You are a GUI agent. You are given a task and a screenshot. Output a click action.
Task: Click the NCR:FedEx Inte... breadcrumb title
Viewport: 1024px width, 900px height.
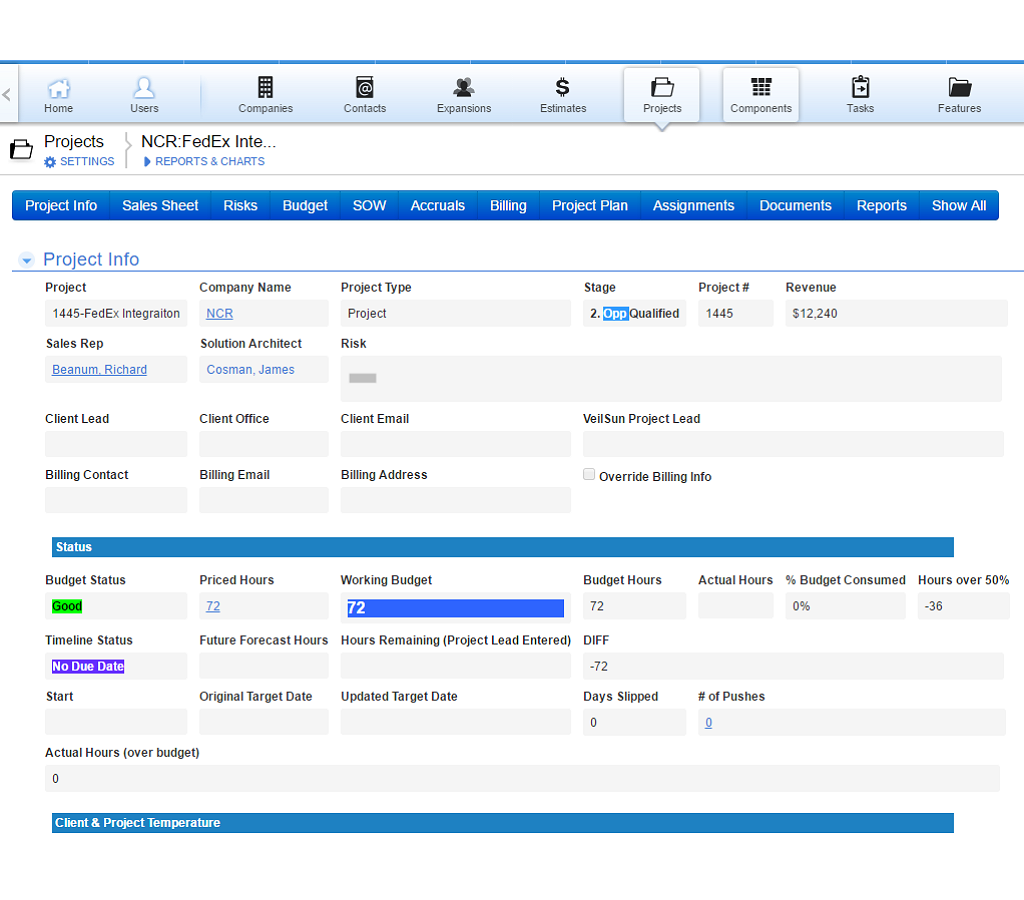coord(208,142)
